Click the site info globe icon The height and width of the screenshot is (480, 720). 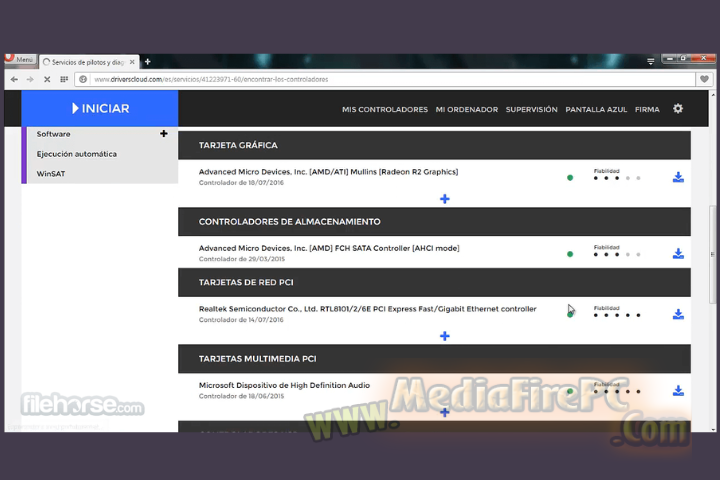click(x=83, y=79)
